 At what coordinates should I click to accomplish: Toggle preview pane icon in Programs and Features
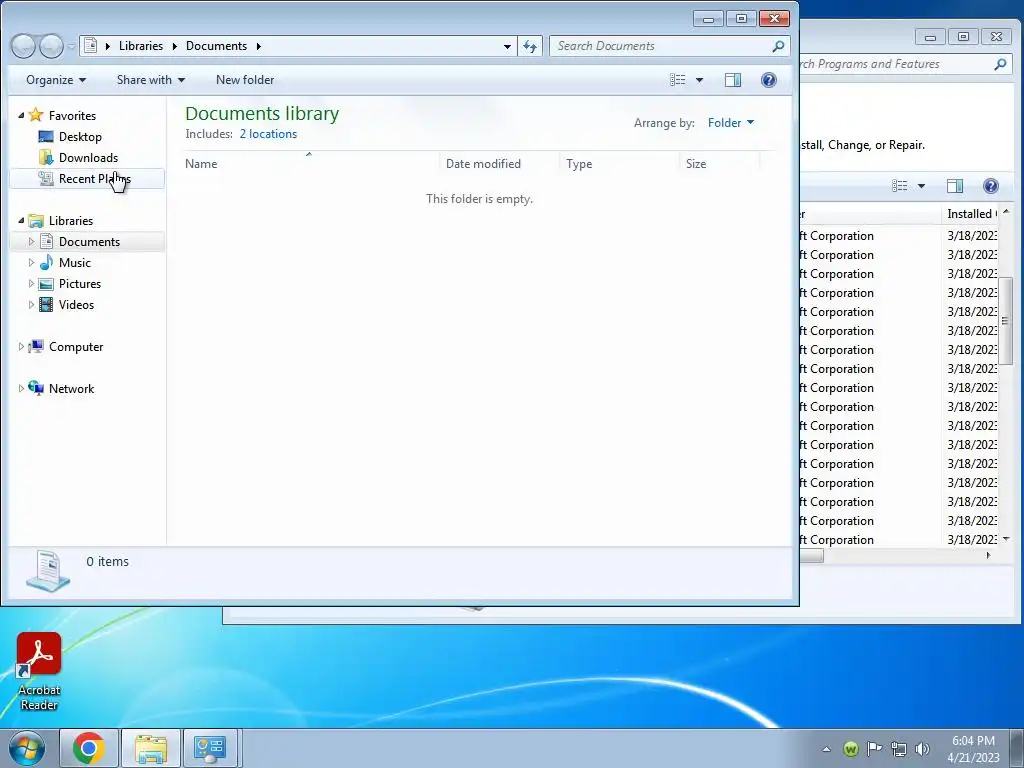tap(955, 186)
